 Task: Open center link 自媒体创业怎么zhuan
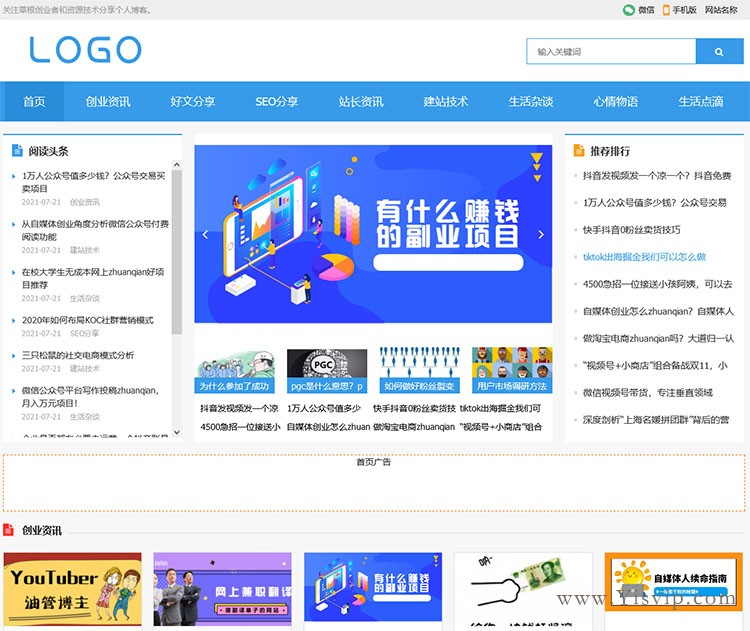pyautogui.click(x=329, y=426)
